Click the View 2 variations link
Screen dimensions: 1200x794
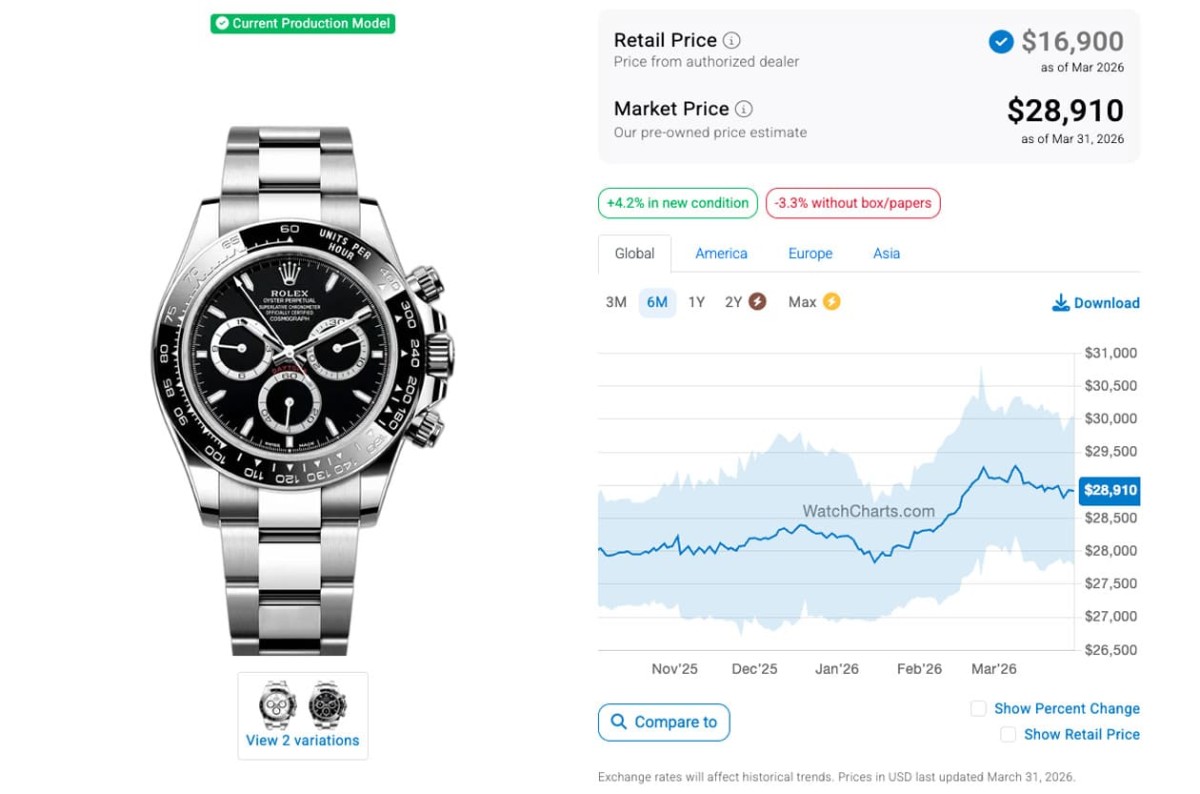(x=302, y=741)
